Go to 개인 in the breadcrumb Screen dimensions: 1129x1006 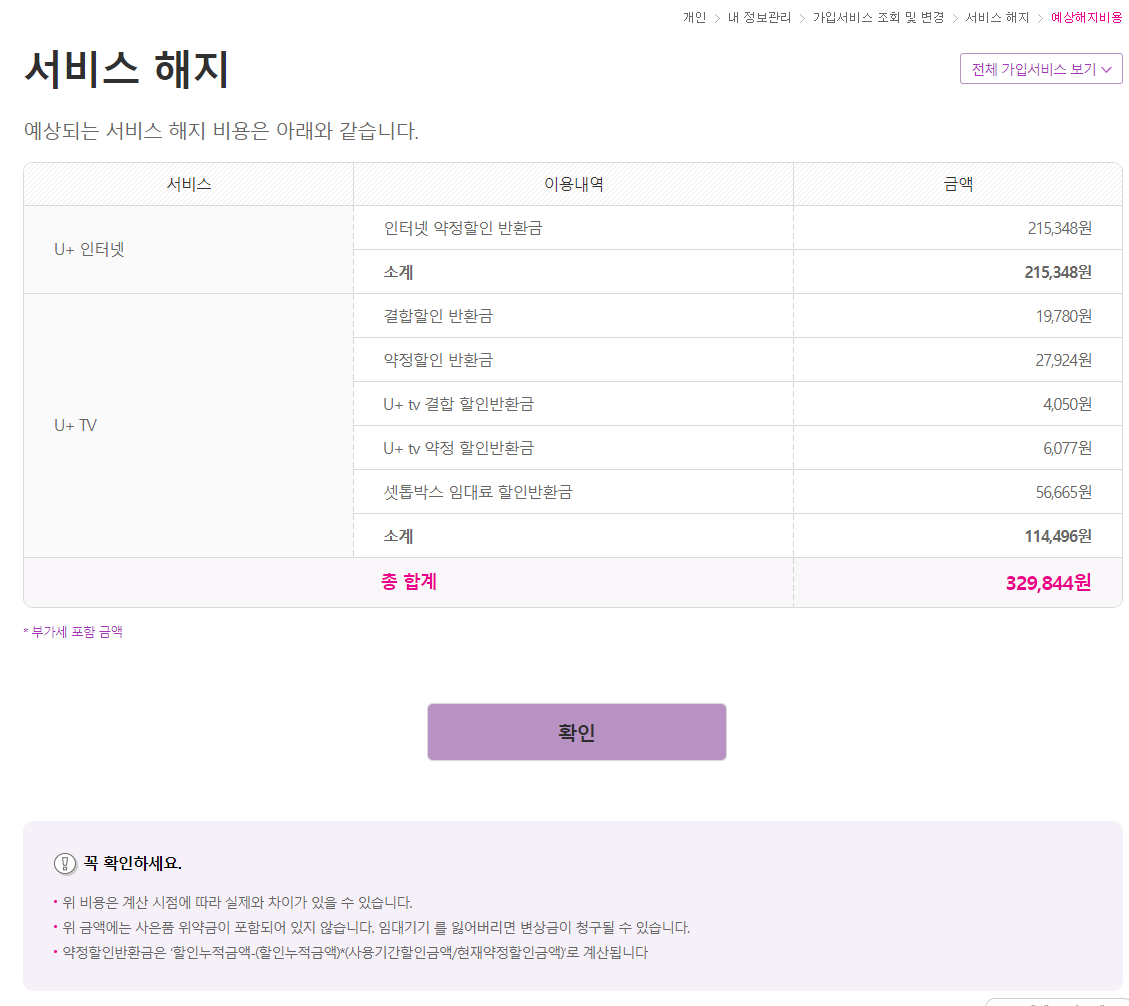[694, 17]
